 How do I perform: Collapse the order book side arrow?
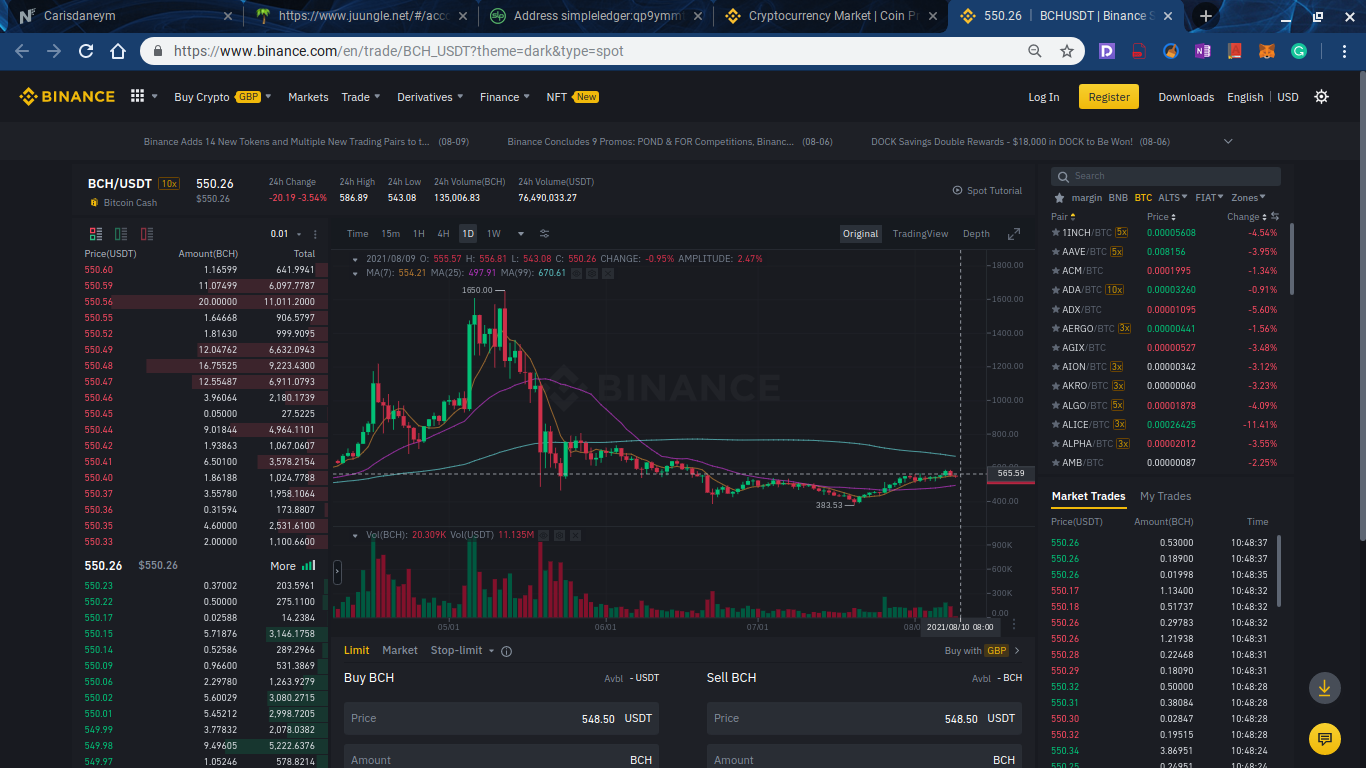(336, 572)
